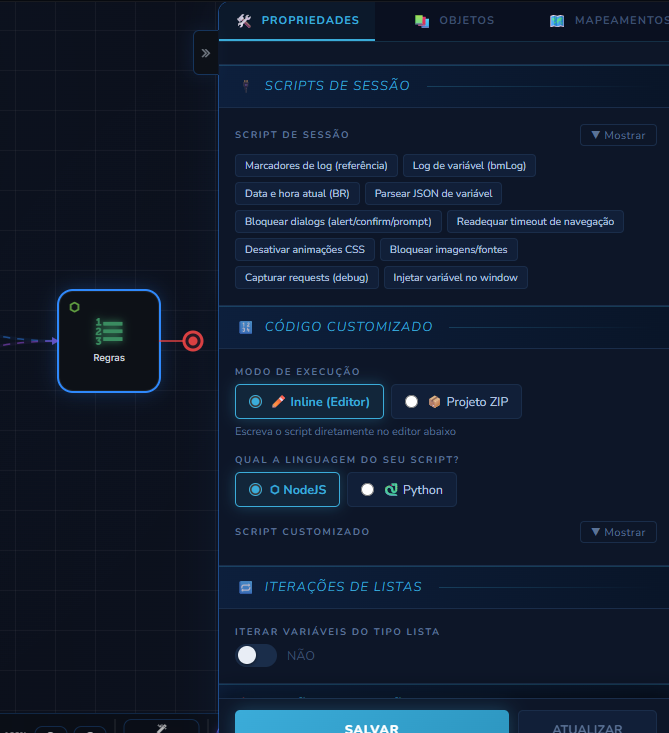This screenshot has width=669, height=733.
Task: Open the Mapeamentos tab
Action: (x=610, y=21)
